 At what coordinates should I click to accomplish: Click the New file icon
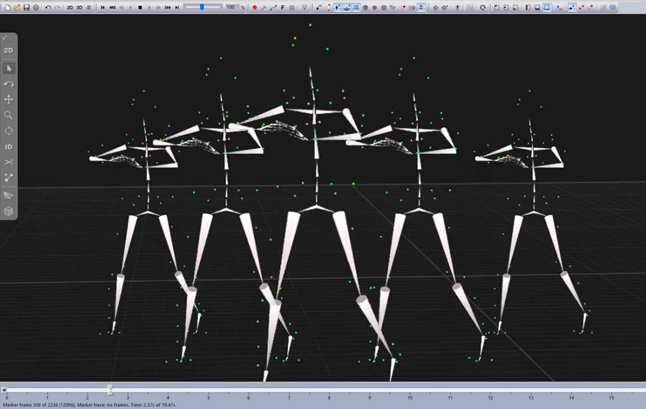[x=7, y=7]
